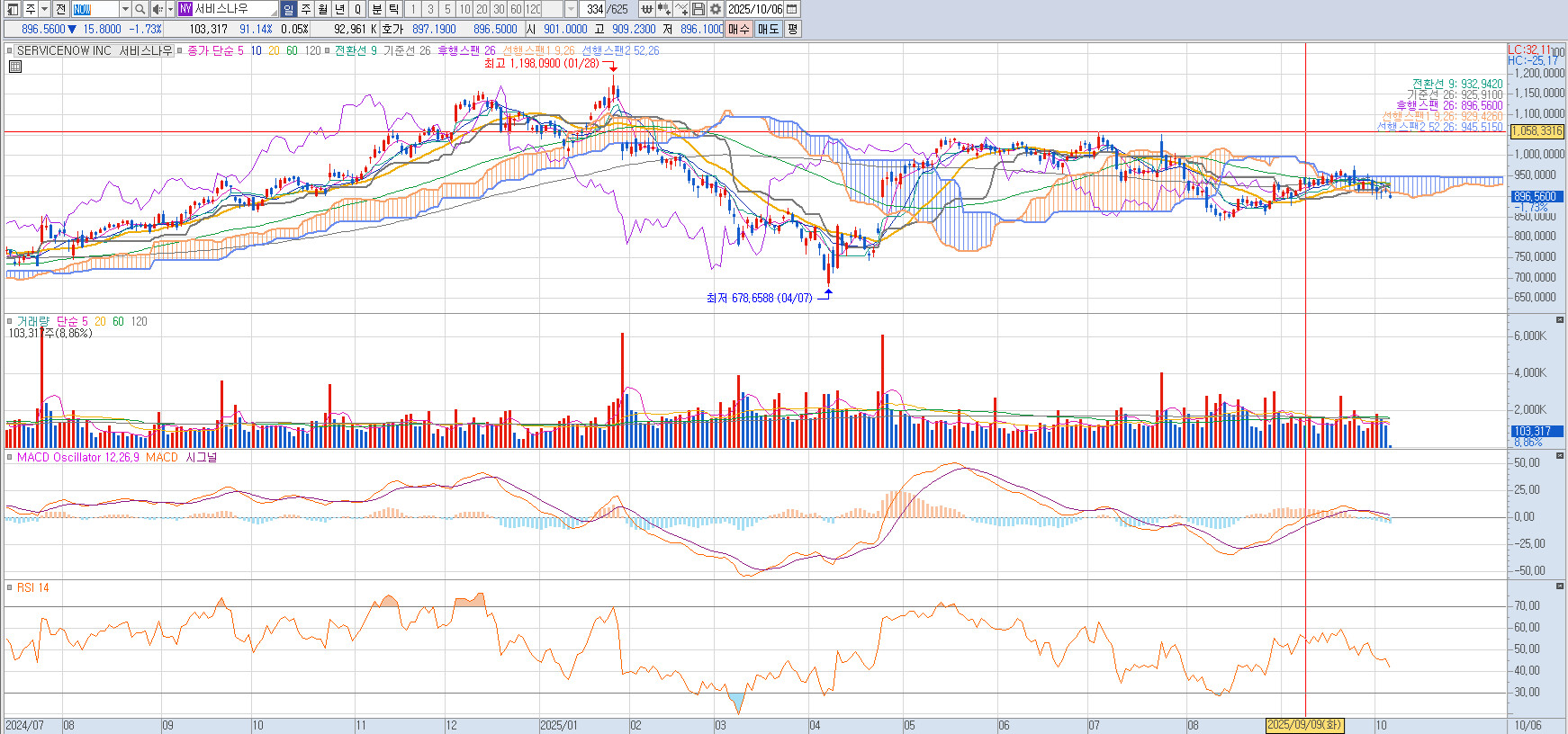Collapse the volume pane with corner arrow
Image resolution: width=1568 pixels, height=734 pixels.
point(1560,320)
